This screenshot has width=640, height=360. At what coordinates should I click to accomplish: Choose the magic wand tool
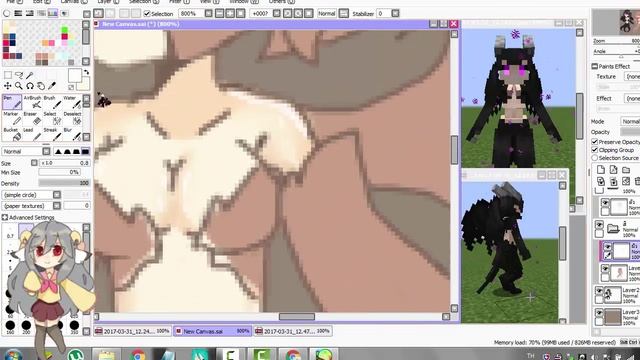[x=30, y=75]
